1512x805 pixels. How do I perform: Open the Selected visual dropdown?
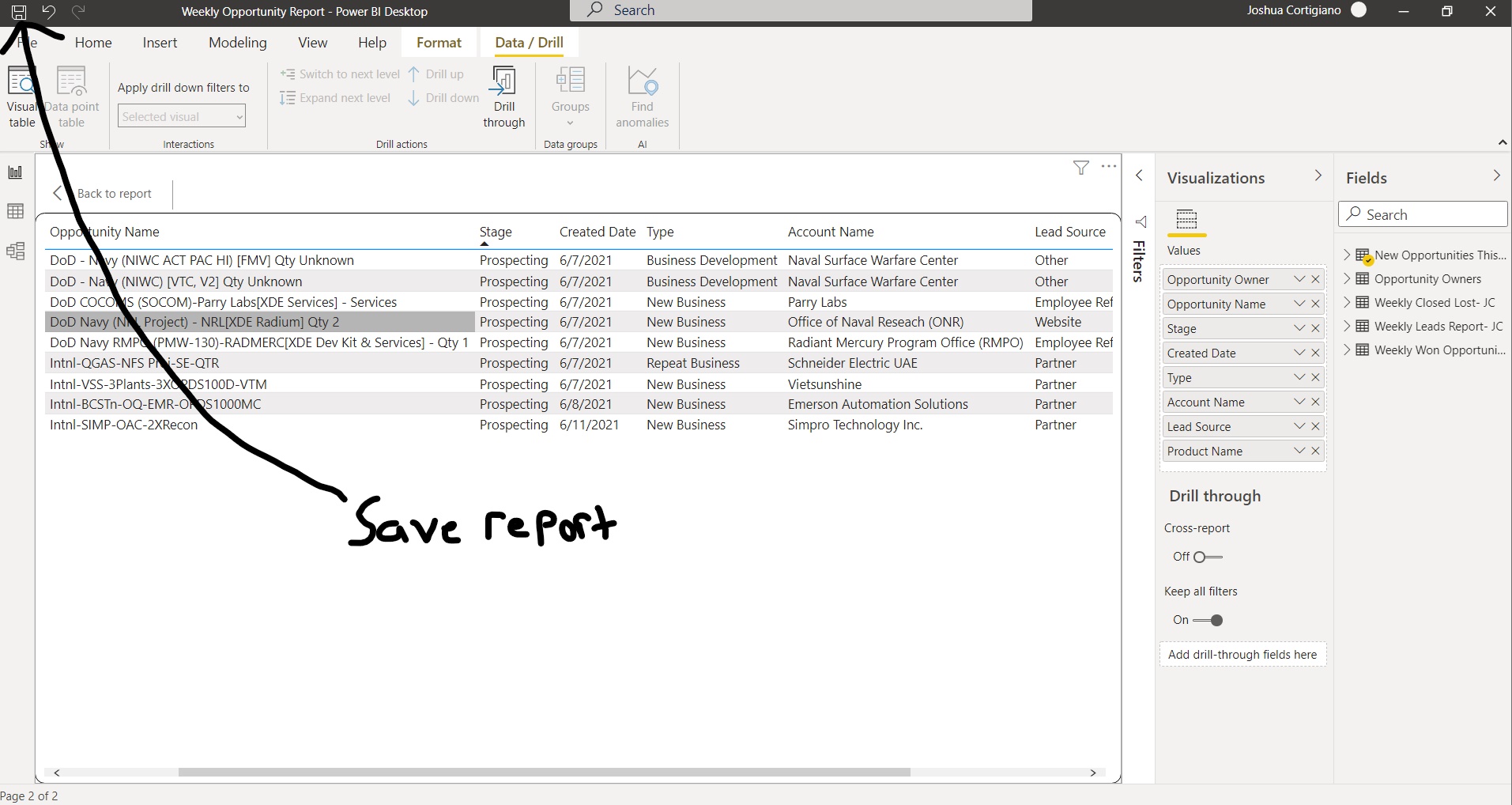coord(182,116)
